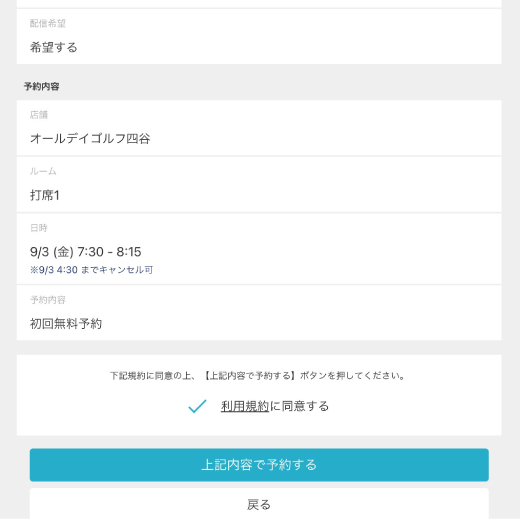This screenshot has height=520, width=520.
Task: Click the instruction text about agreeing to terms
Action: 258,376
